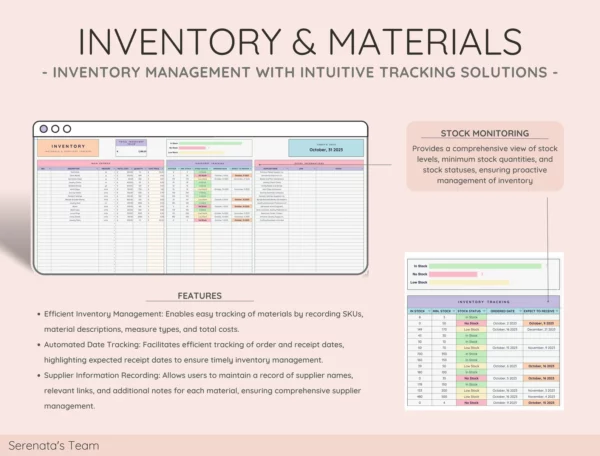Click the 'Serenata's Team' footer text
The width and height of the screenshot is (600, 456).
click(x=54, y=446)
